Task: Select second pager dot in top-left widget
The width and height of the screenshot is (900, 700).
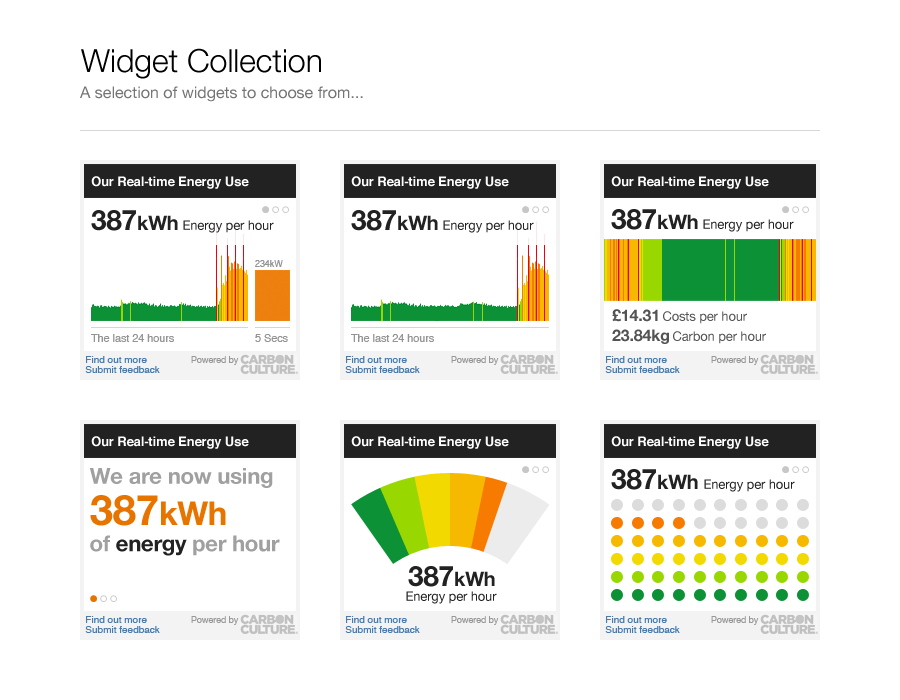Action: (x=275, y=210)
